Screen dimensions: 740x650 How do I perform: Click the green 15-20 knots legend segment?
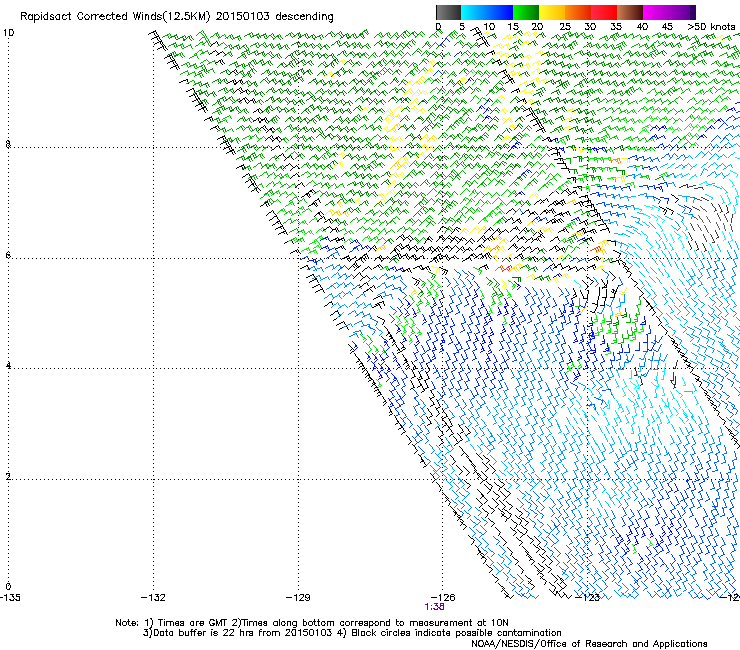click(x=526, y=12)
